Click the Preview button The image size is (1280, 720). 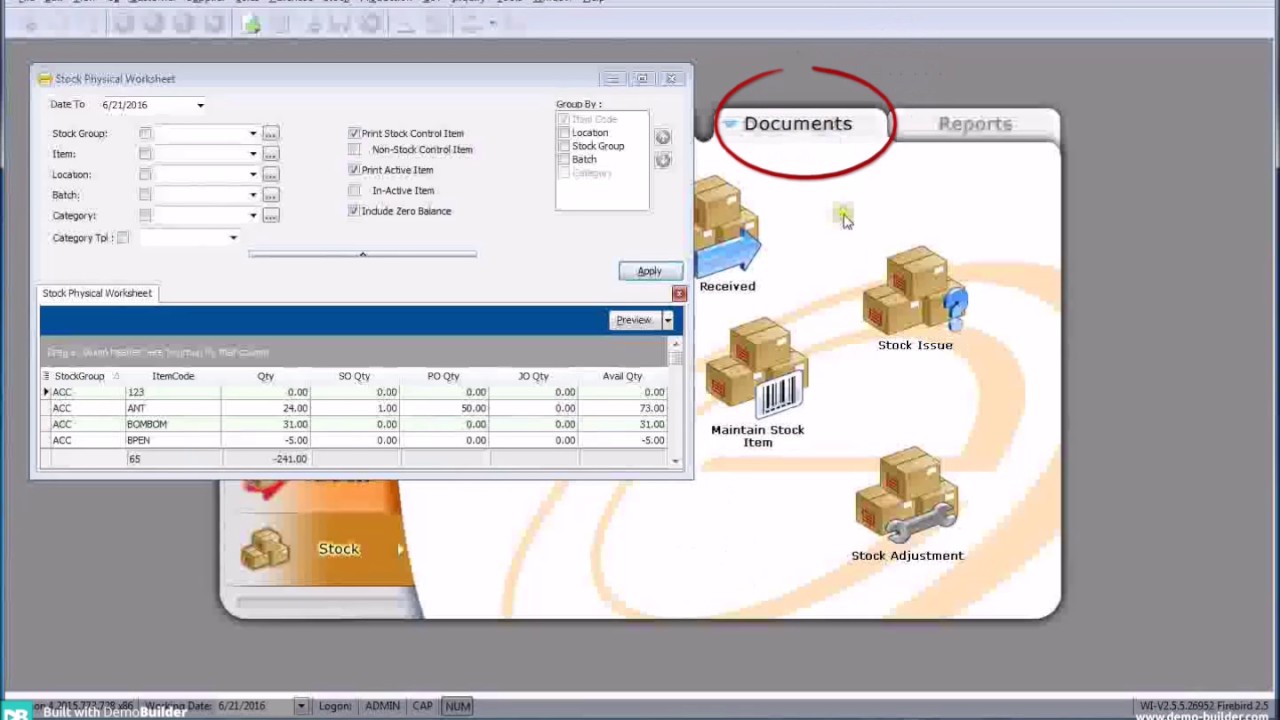pyautogui.click(x=634, y=320)
